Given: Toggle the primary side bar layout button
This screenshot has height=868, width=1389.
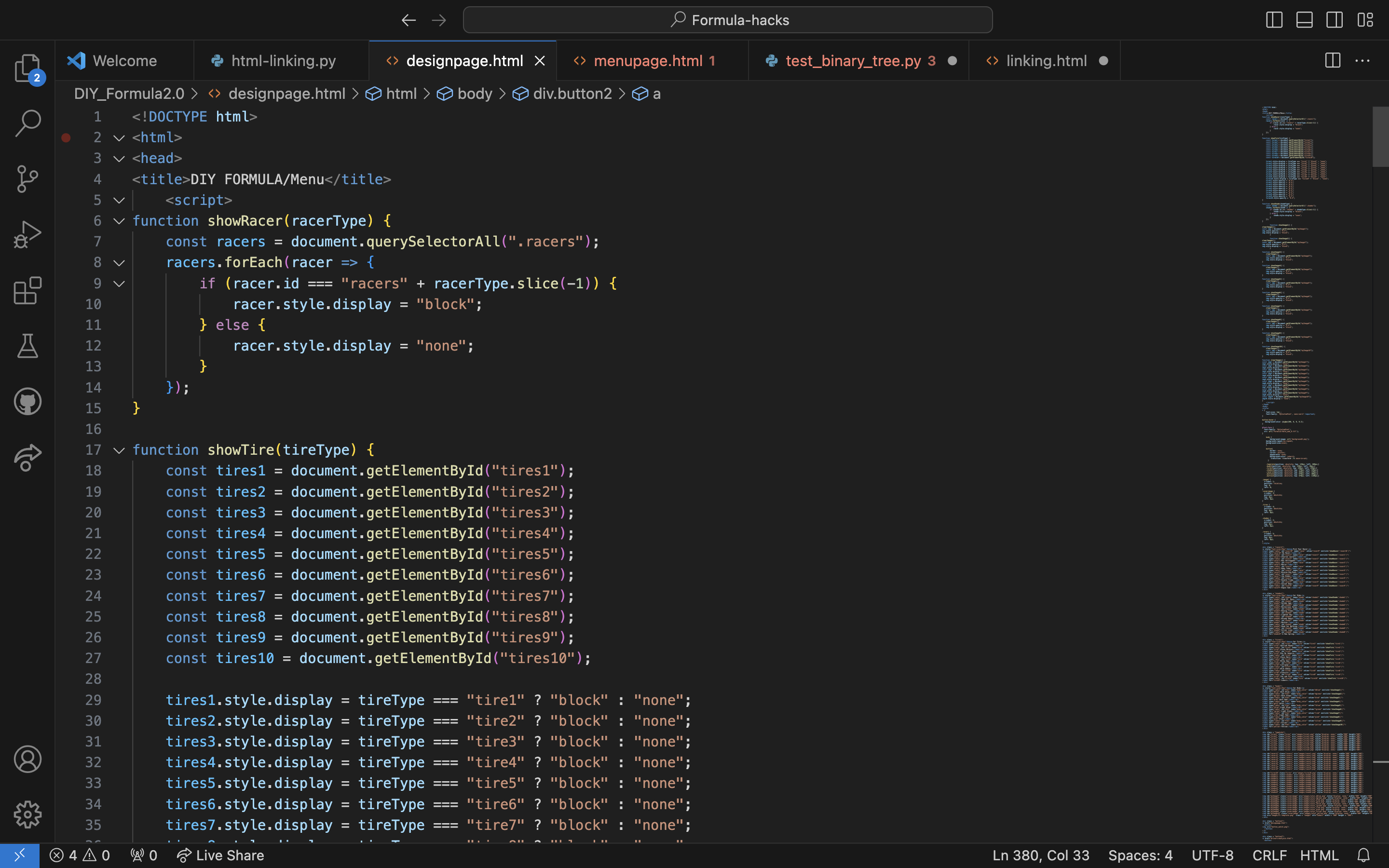Looking at the screenshot, I should click(1274, 20).
